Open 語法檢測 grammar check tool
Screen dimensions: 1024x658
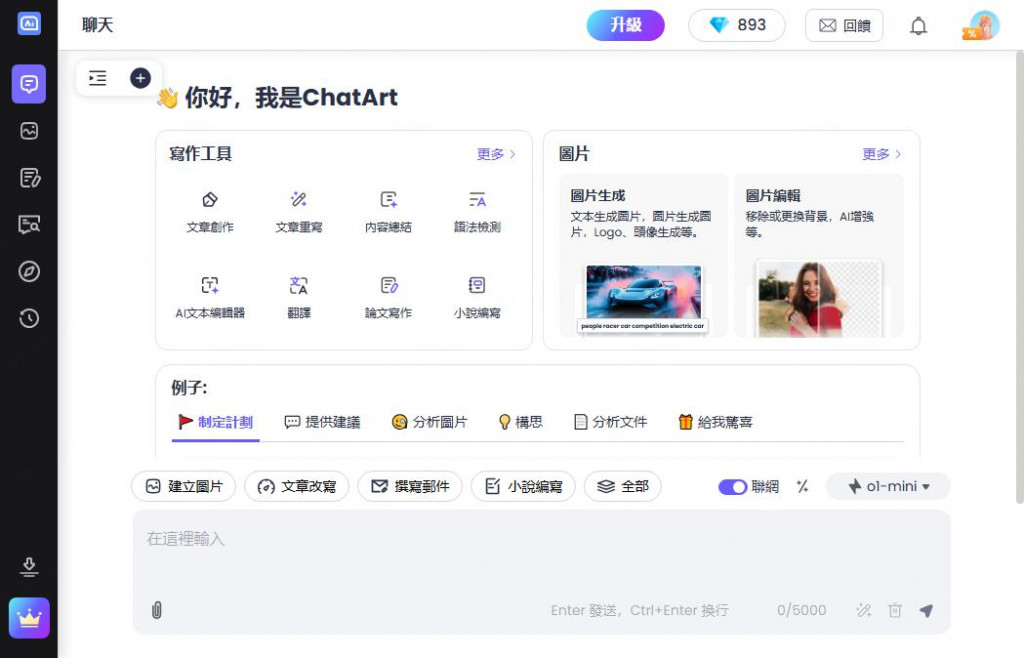[477, 212]
